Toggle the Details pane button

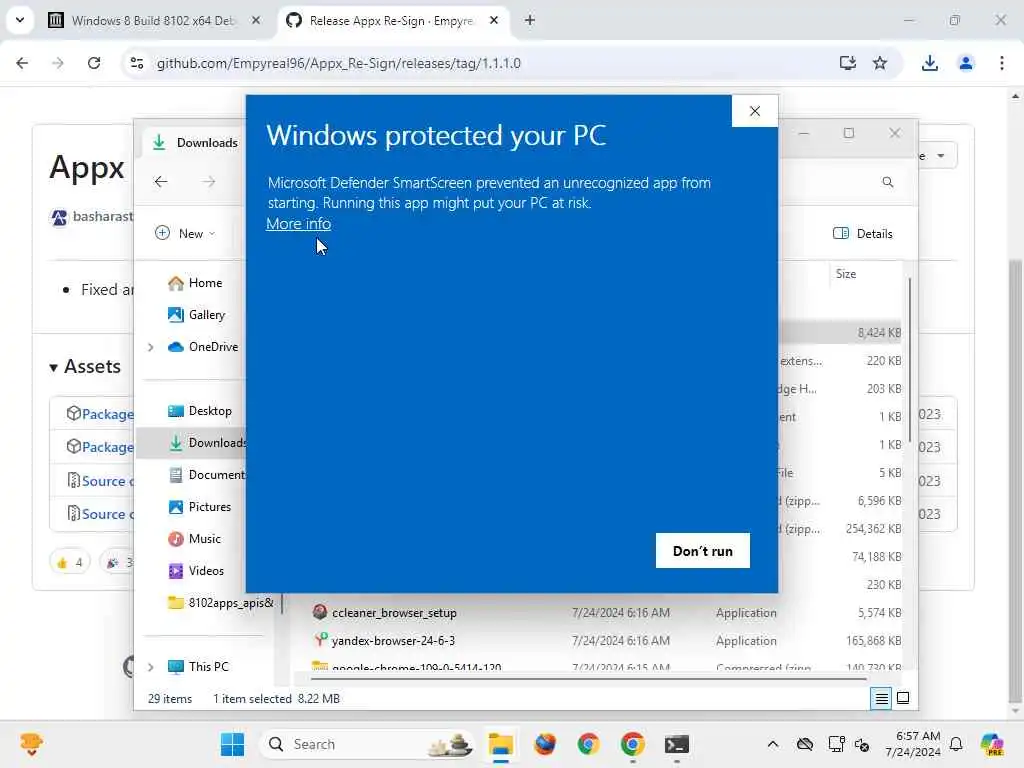[863, 233]
